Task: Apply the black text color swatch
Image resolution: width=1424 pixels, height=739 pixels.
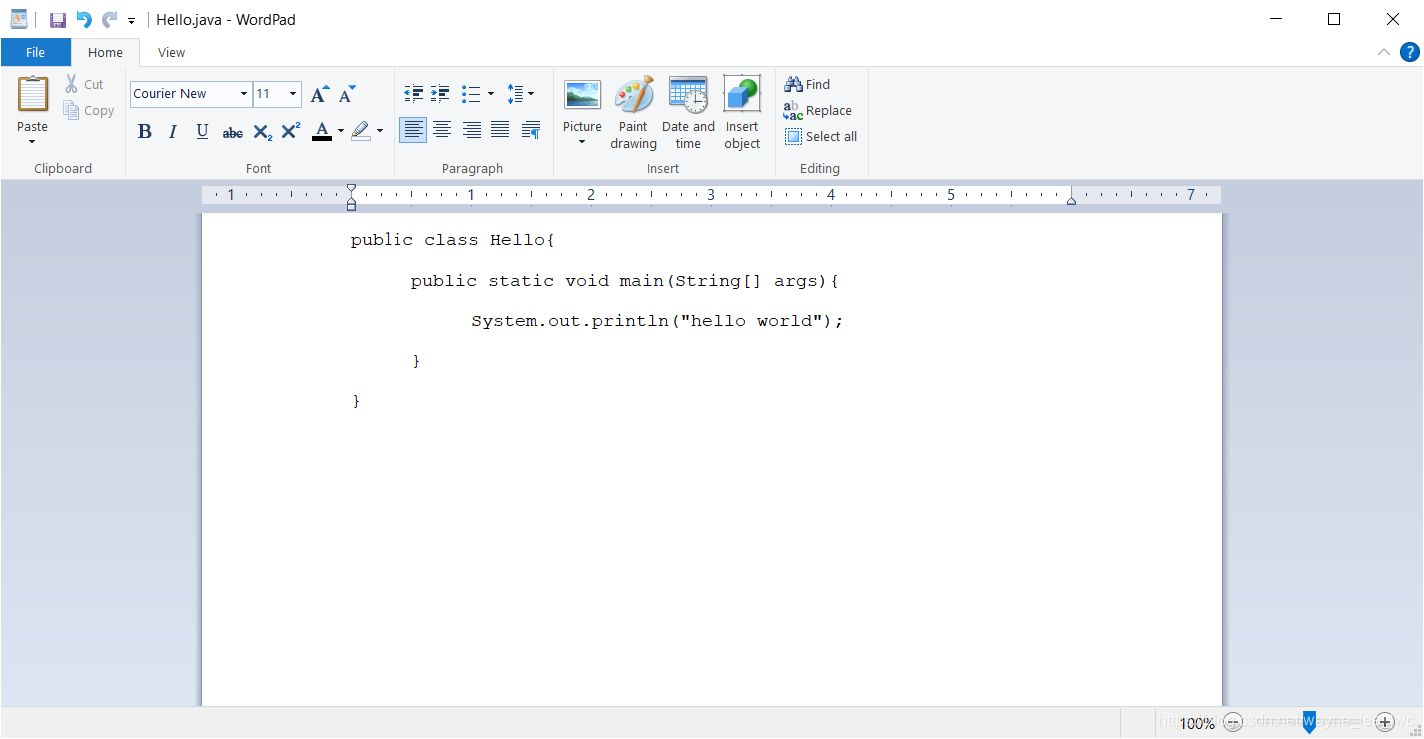Action: pos(322,131)
